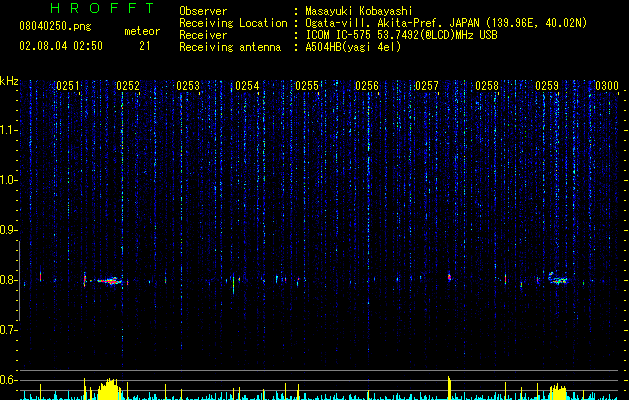Viewport: 629px width, 400px height.
Task: Click the yellow intensity peak below 0259
Action: tap(558, 392)
